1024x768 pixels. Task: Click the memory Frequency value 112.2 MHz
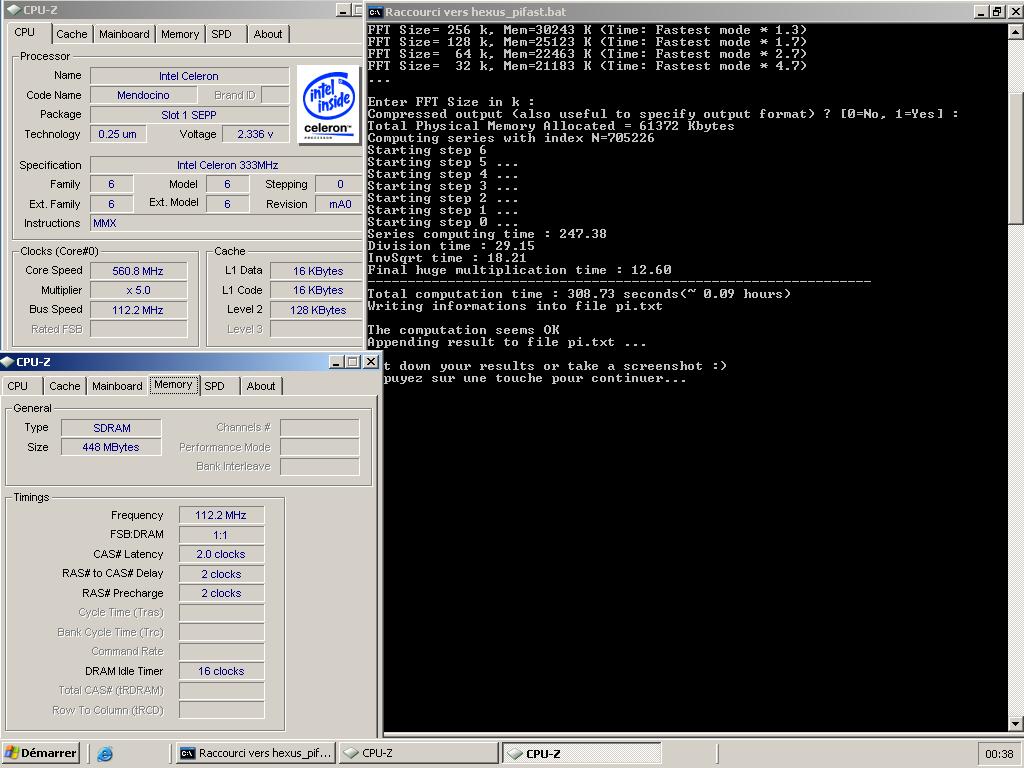coord(221,515)
